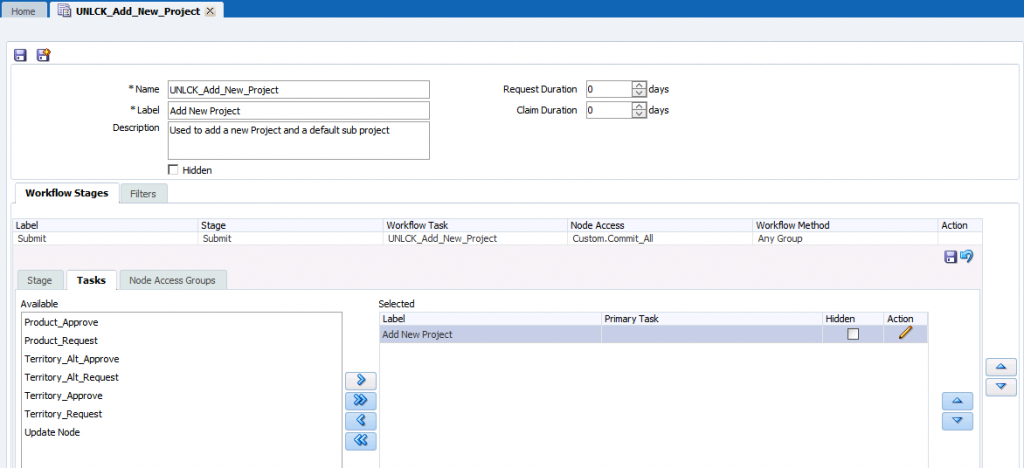Click the Label input field
1024x468 pixels.
(x=298, y=110)
